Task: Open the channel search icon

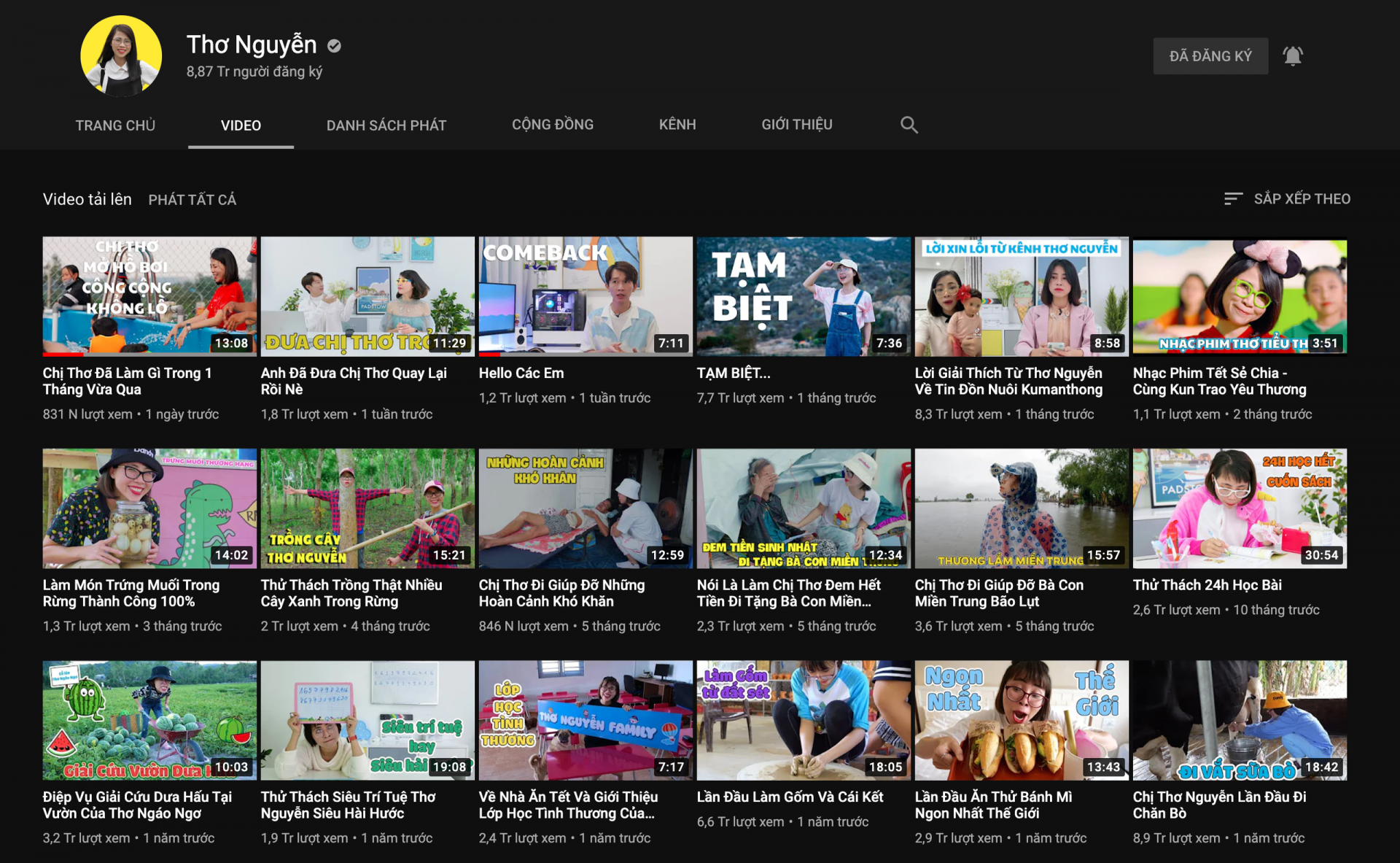Action: 909,125
